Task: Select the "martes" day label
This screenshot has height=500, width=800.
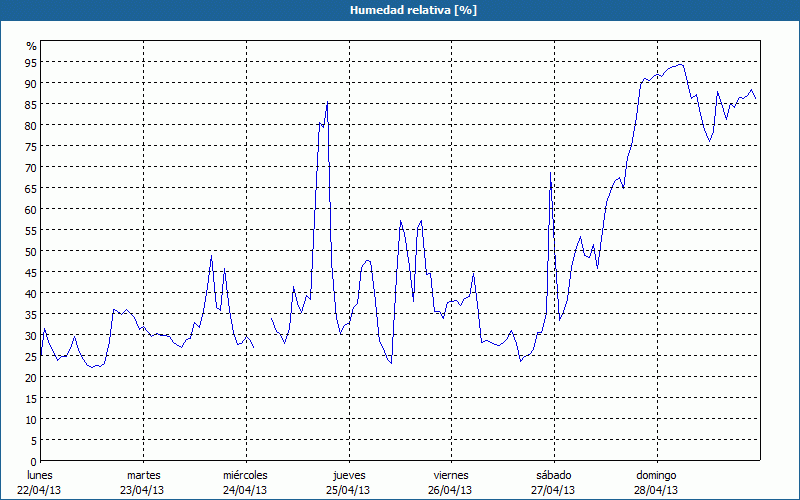Action: coord(143,475)
